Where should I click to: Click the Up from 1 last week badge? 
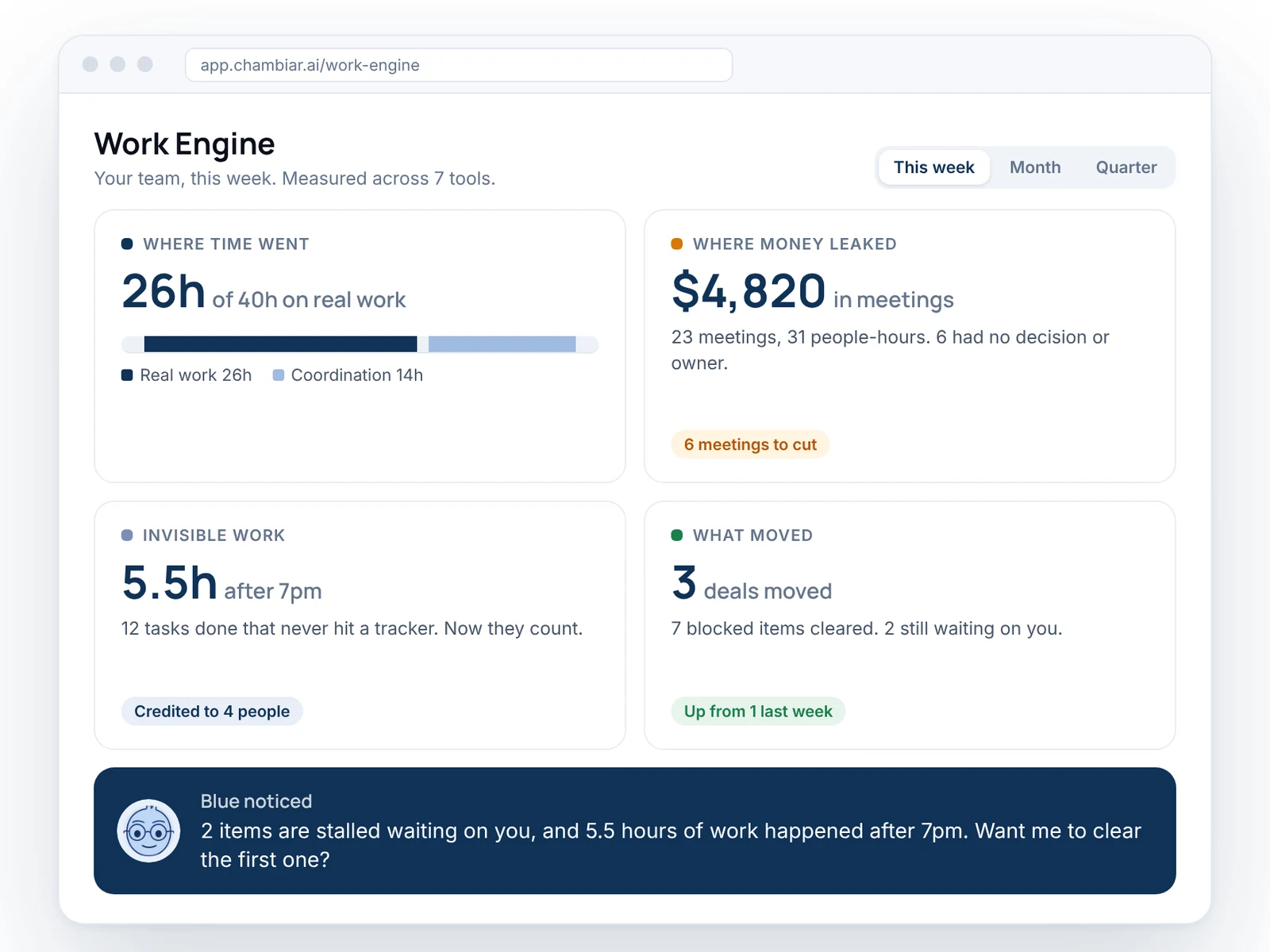pyautogui.click(x=758, y=711)
